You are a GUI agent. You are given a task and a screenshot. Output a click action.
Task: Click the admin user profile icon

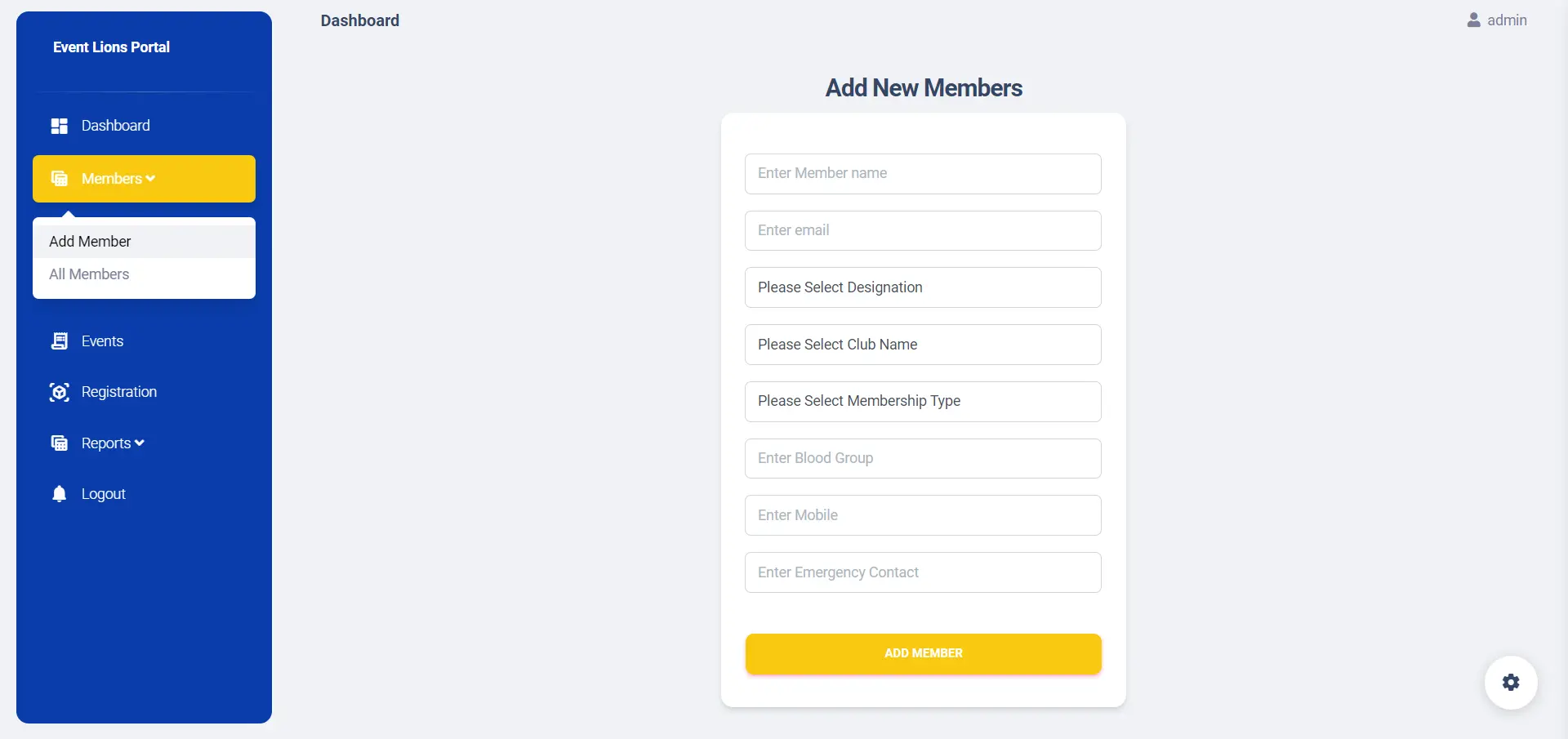pos(1473,20)
